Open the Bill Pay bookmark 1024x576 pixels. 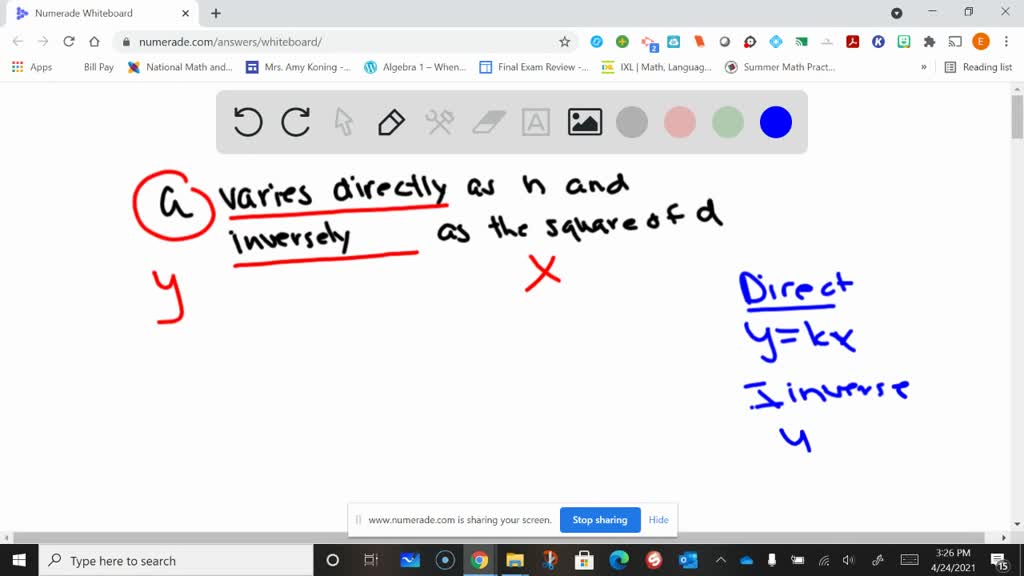(x=98, y=67)
